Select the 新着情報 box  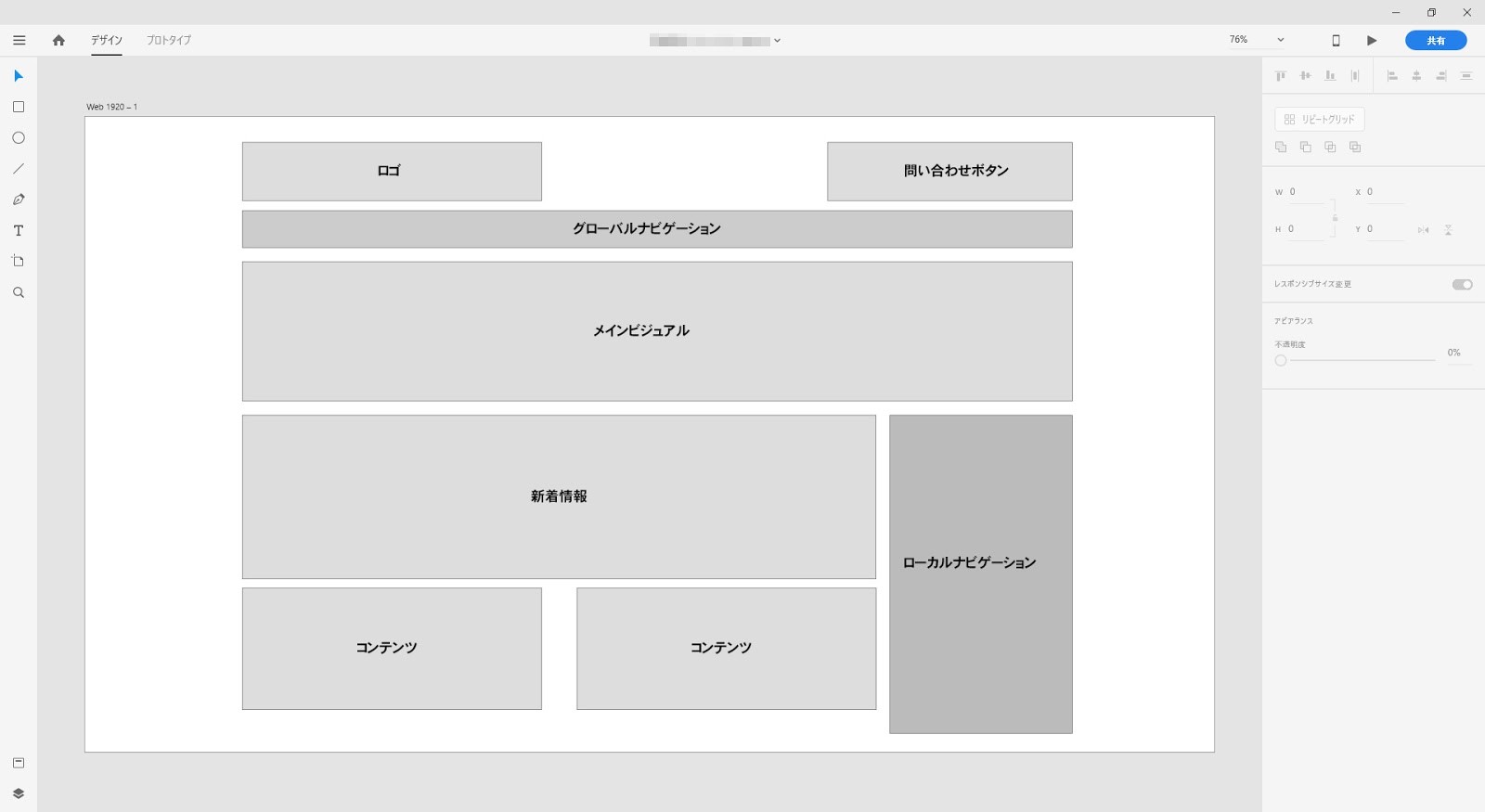pyautogui.click(x=559, y=496)
